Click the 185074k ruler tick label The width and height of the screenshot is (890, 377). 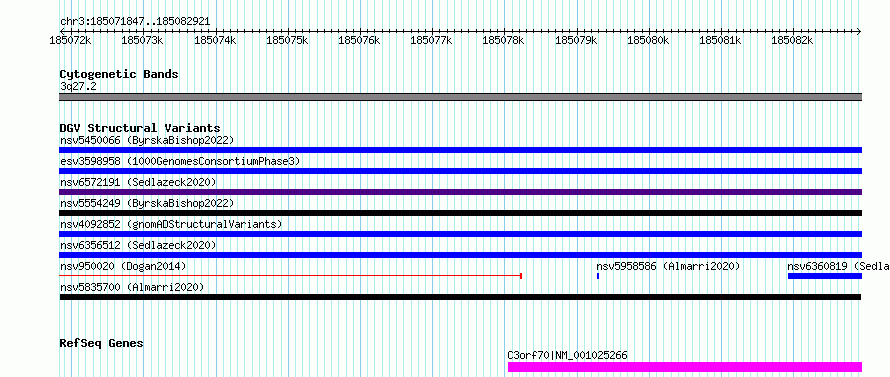pyautogui.click(x=215, y=40)
